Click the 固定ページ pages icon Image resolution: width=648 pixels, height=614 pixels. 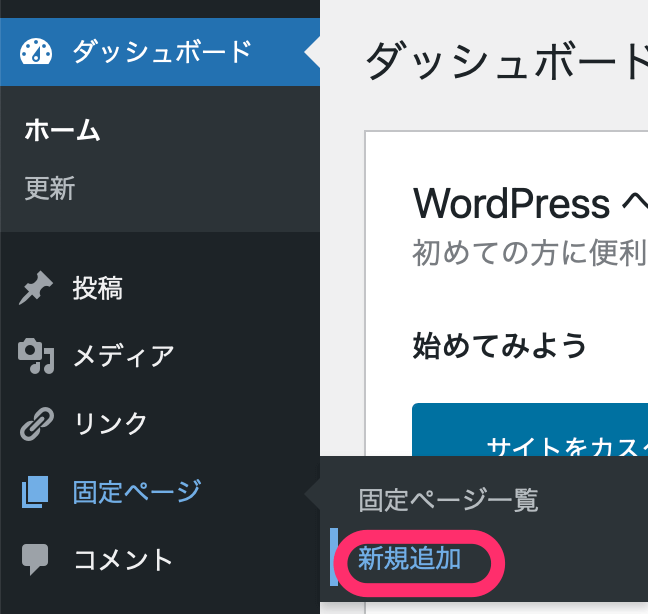pos(35,492)
